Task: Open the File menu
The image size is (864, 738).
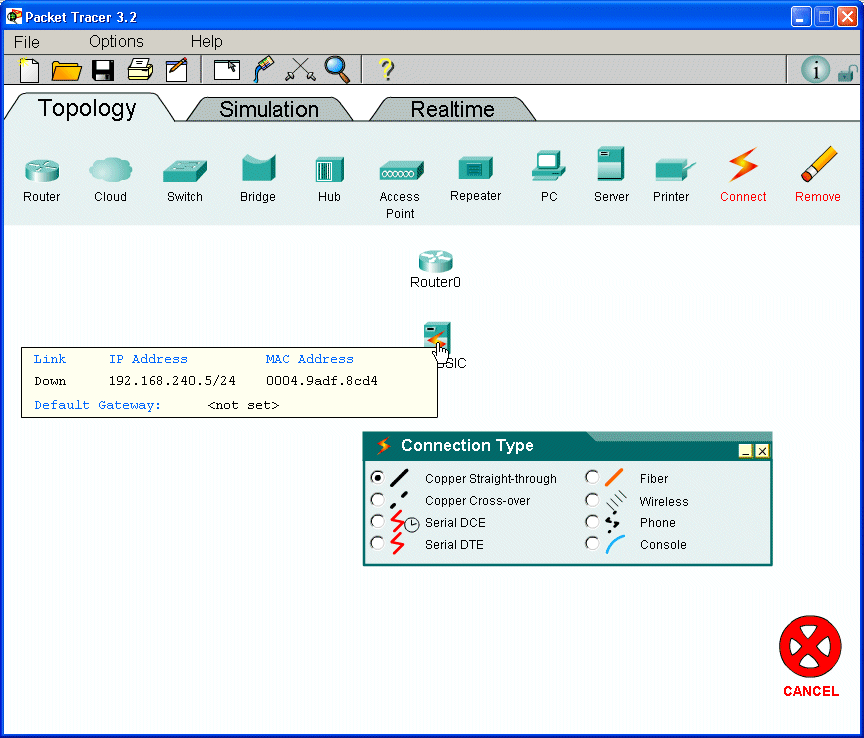Action: [x=26, y=42]
